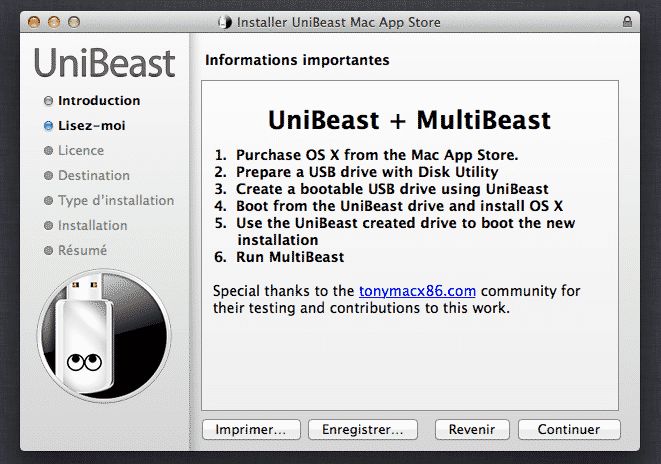Select the Installation step label
The height and width of the screenshot is (464, 661).
[x=92, y=225]
